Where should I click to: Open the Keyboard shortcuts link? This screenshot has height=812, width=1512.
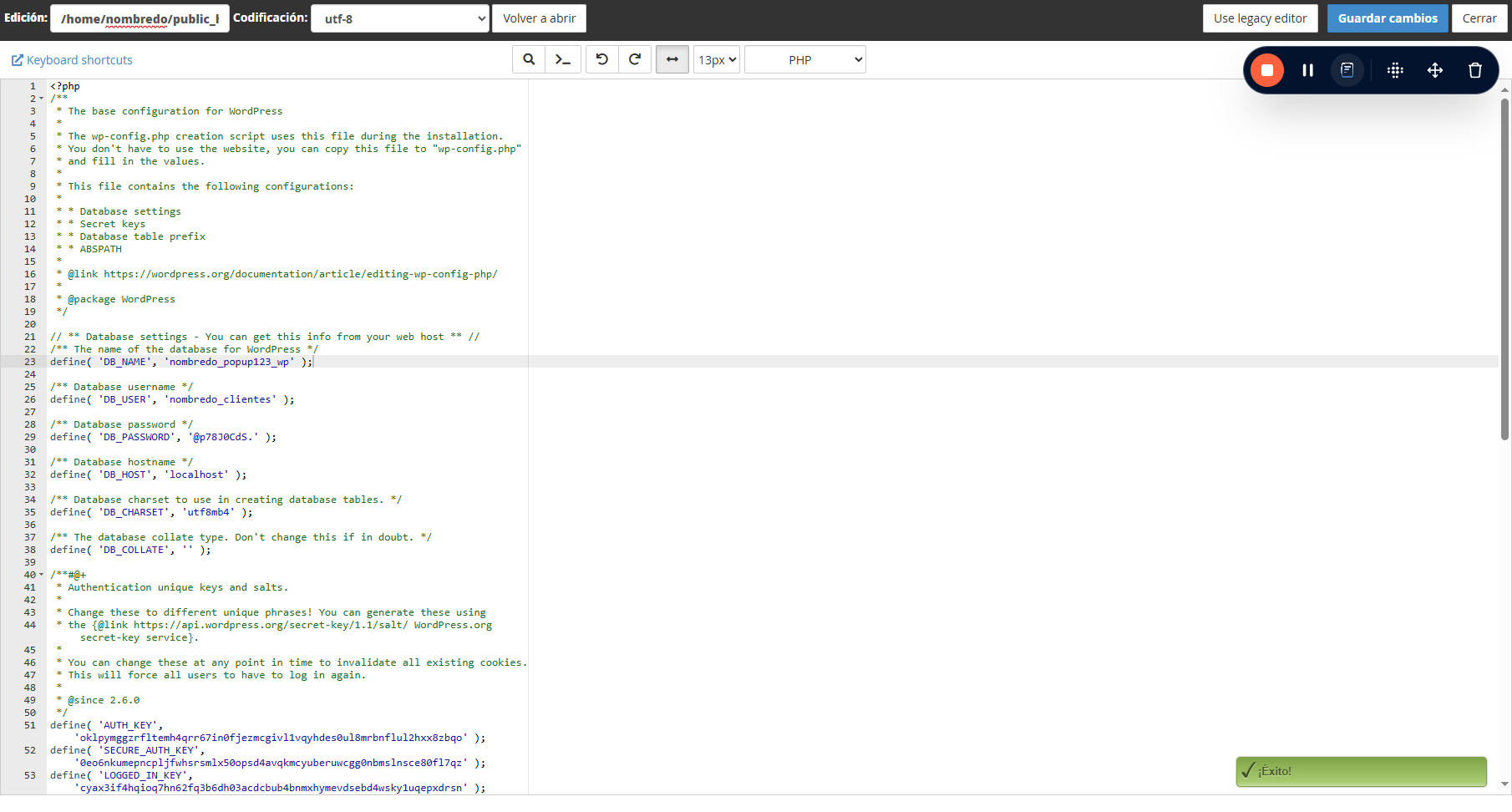click(x=72, y=60)
